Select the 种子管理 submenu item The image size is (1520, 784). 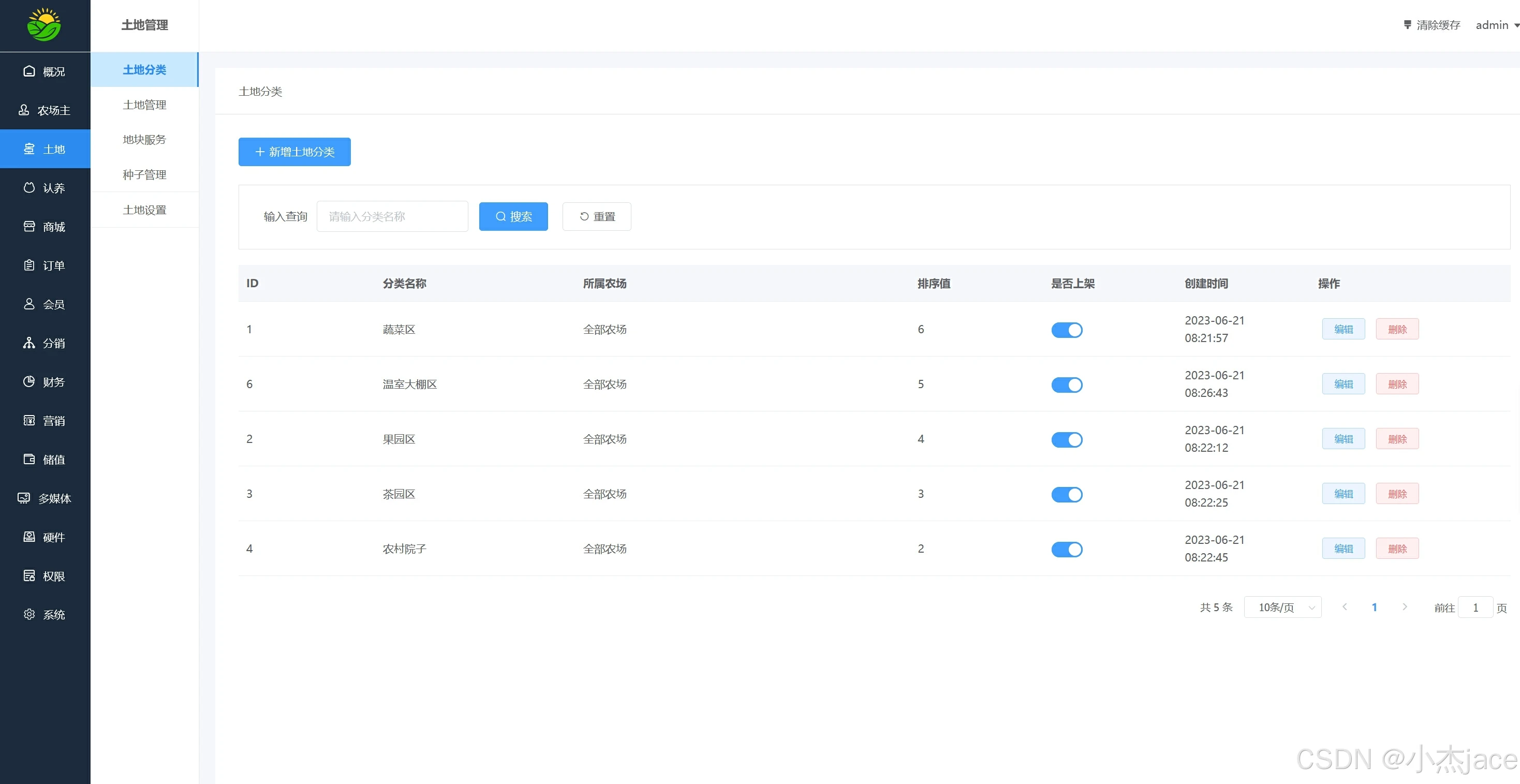144,174
